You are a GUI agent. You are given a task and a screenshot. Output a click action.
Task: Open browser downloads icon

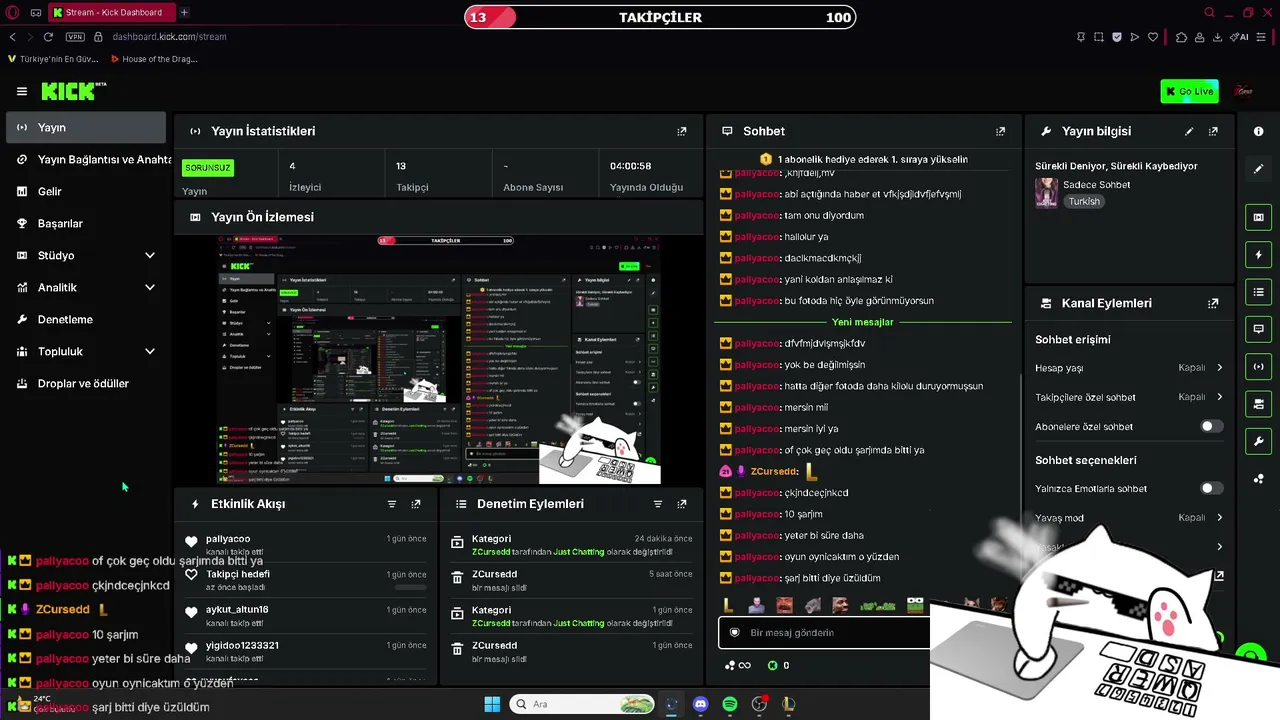(1217, 37)
